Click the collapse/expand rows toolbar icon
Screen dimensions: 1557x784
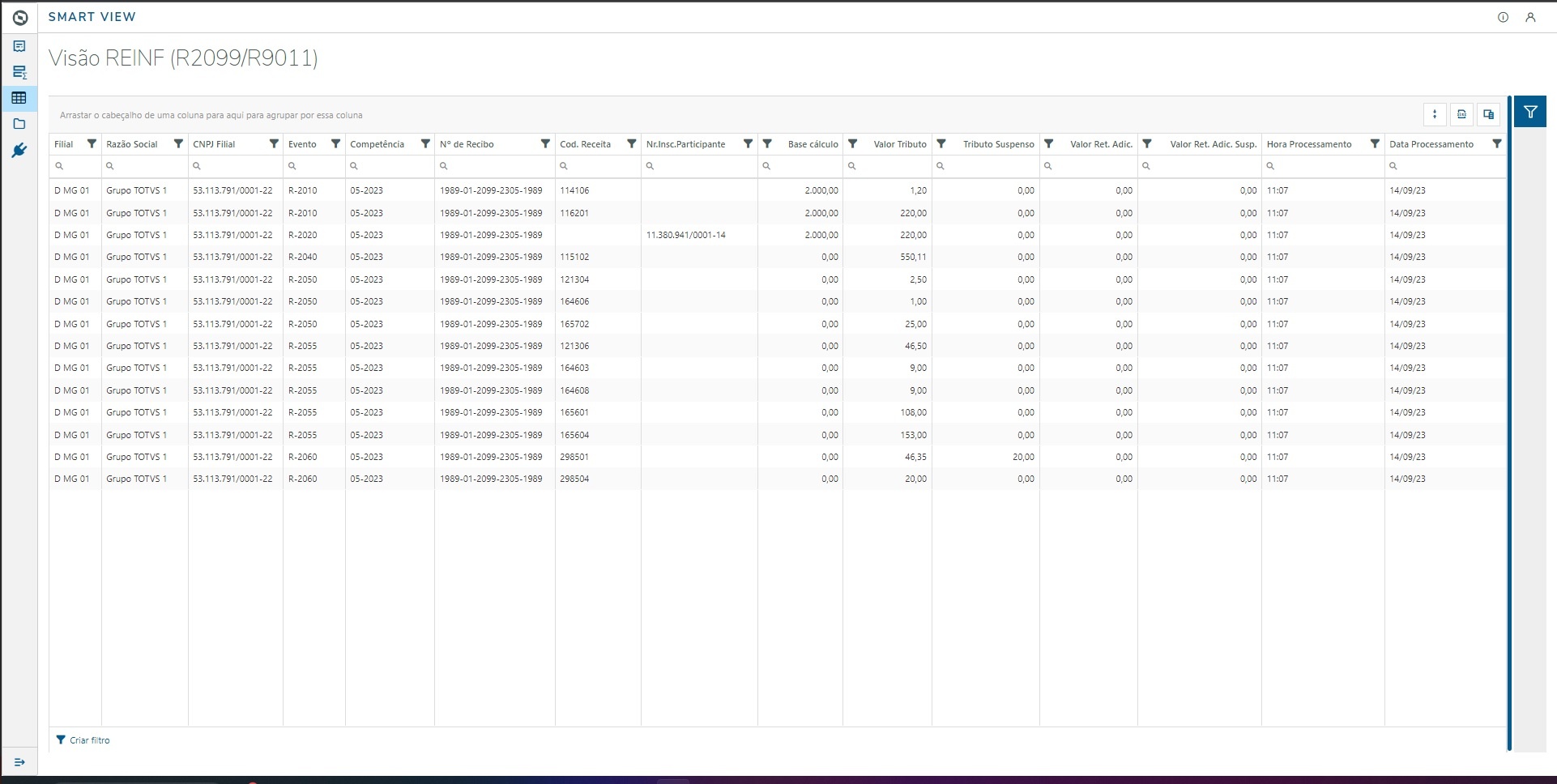(x=1435, y=114)
